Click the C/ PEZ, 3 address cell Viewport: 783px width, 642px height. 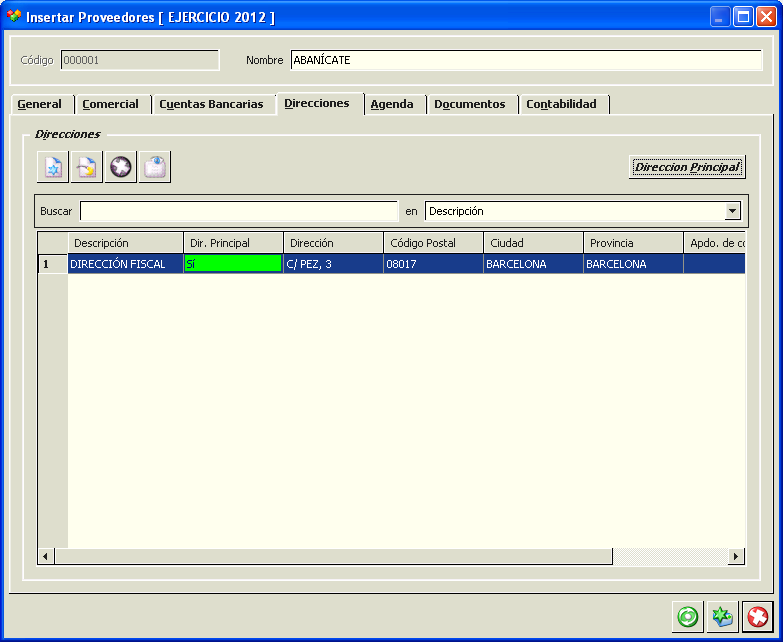point(334,264)
